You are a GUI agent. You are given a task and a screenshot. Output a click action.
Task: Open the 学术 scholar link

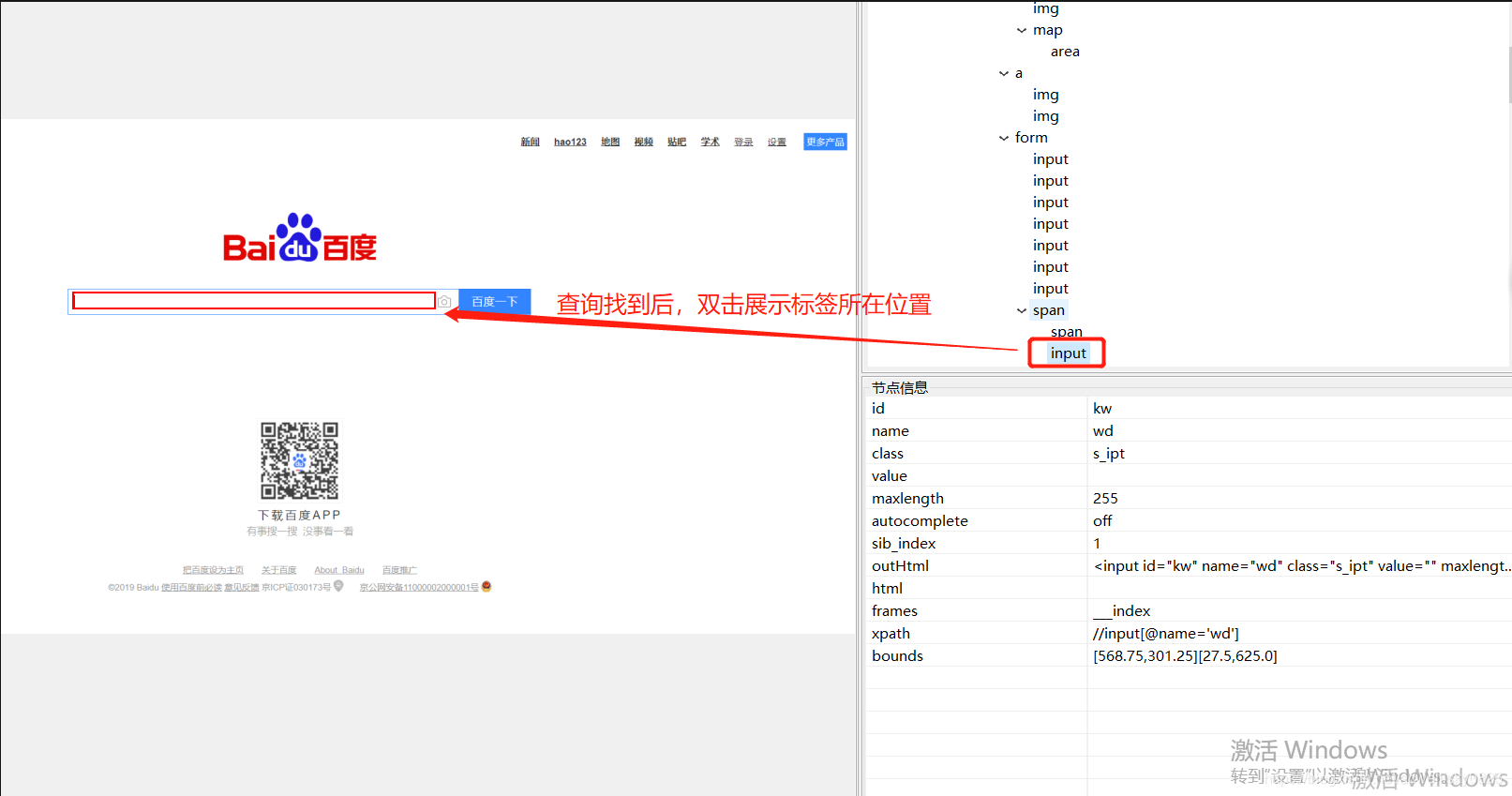click(x=711, y=143)
